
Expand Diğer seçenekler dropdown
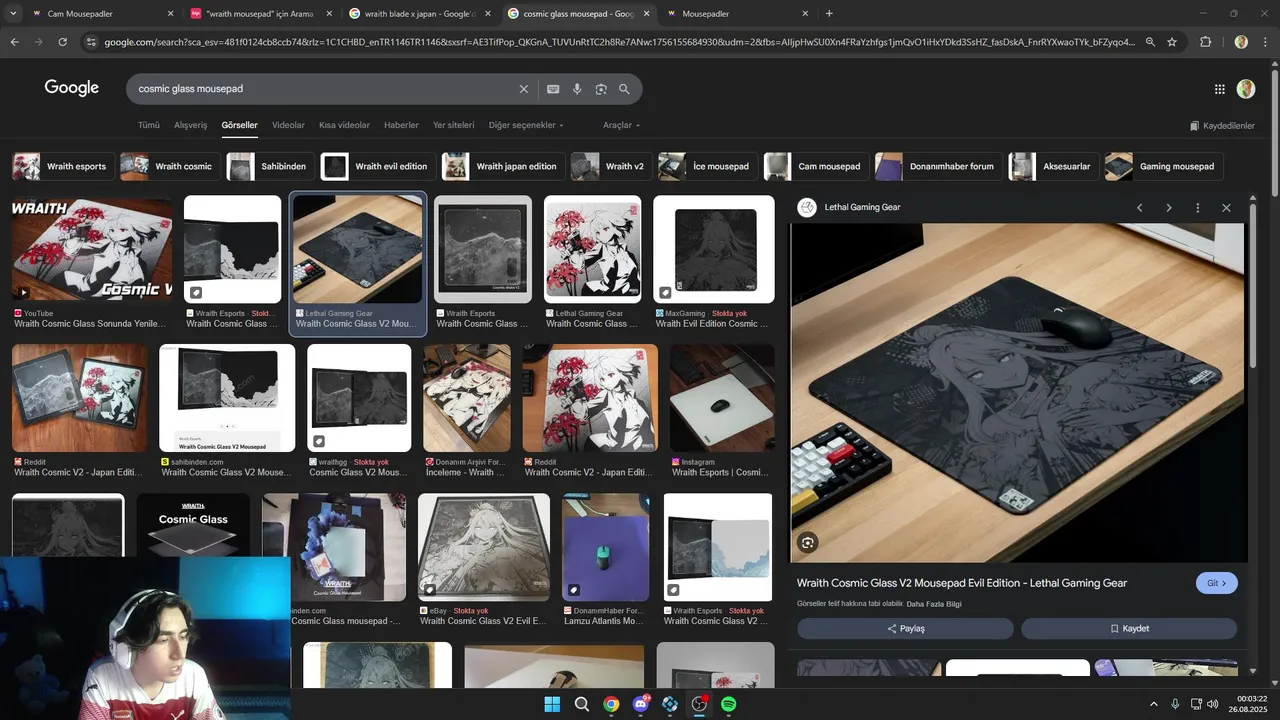526,125
